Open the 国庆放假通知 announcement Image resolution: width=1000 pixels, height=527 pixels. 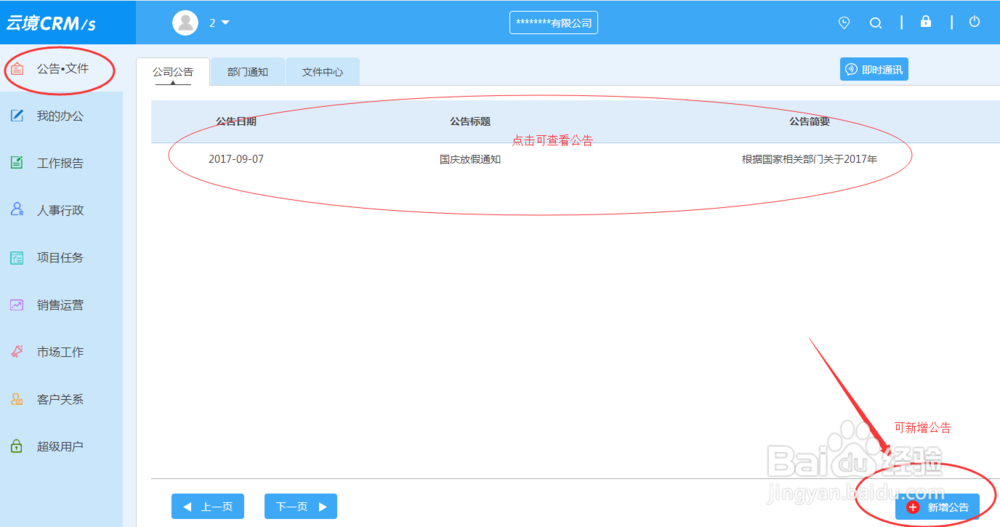pyautogui.click(x=470, y=160)
